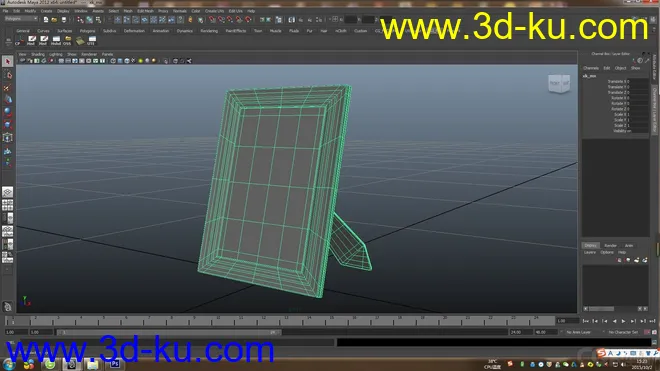Open Photoshop from the Windows taskbar
This screenshot has height=371, width=660.
pos(114,364)
